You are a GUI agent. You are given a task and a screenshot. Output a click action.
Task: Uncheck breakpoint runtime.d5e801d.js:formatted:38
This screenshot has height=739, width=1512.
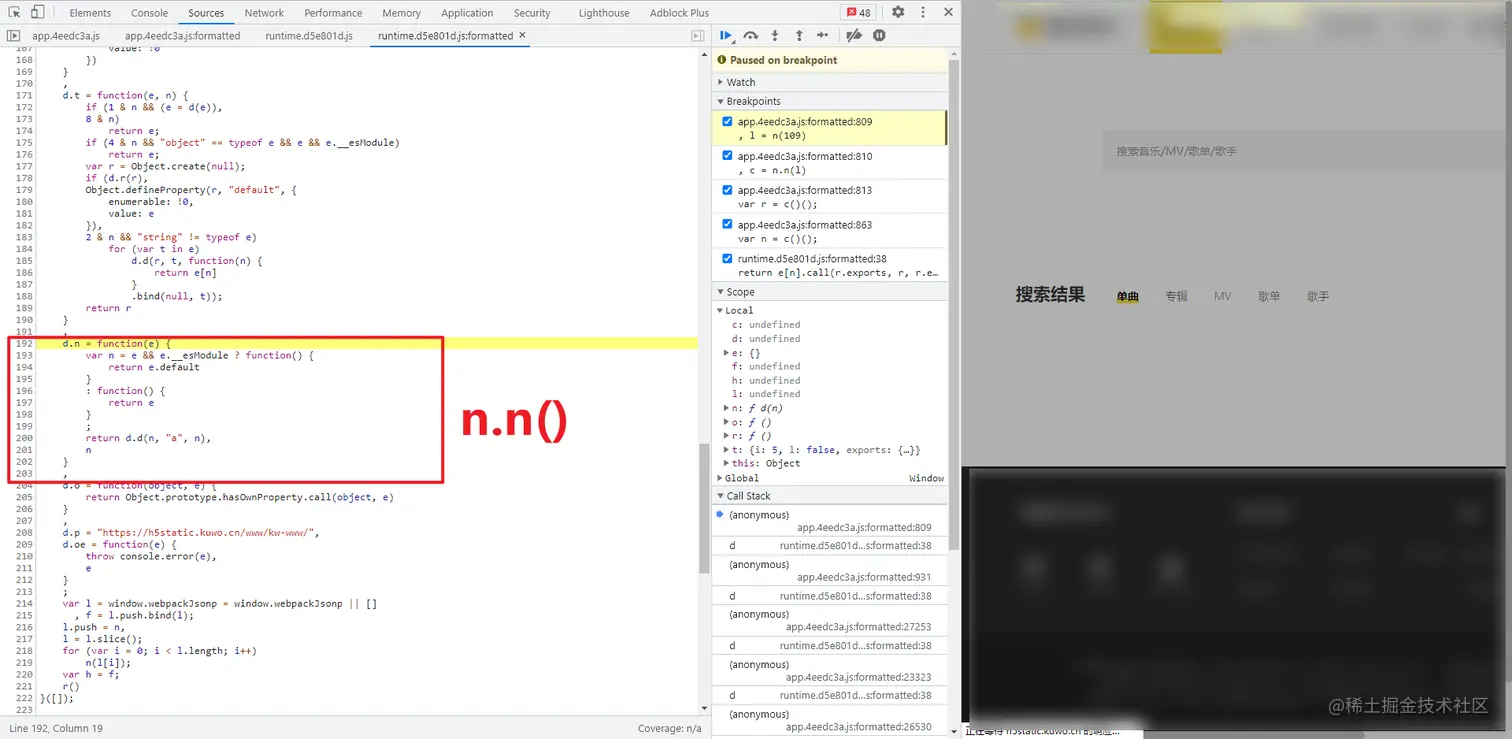pos(727,259)
